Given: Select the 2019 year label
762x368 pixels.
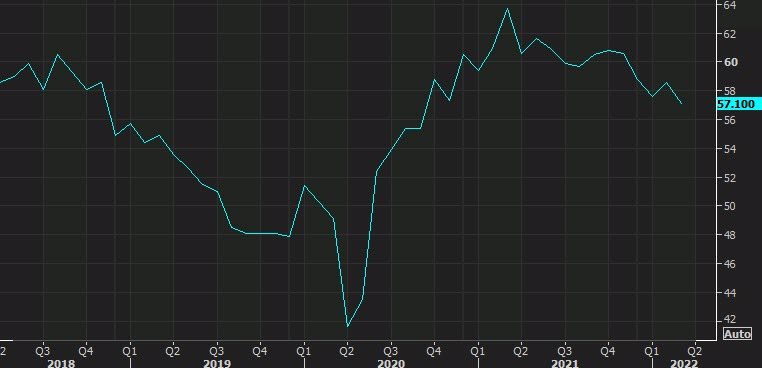Looking at the screenshot, I should pos(217,363).
